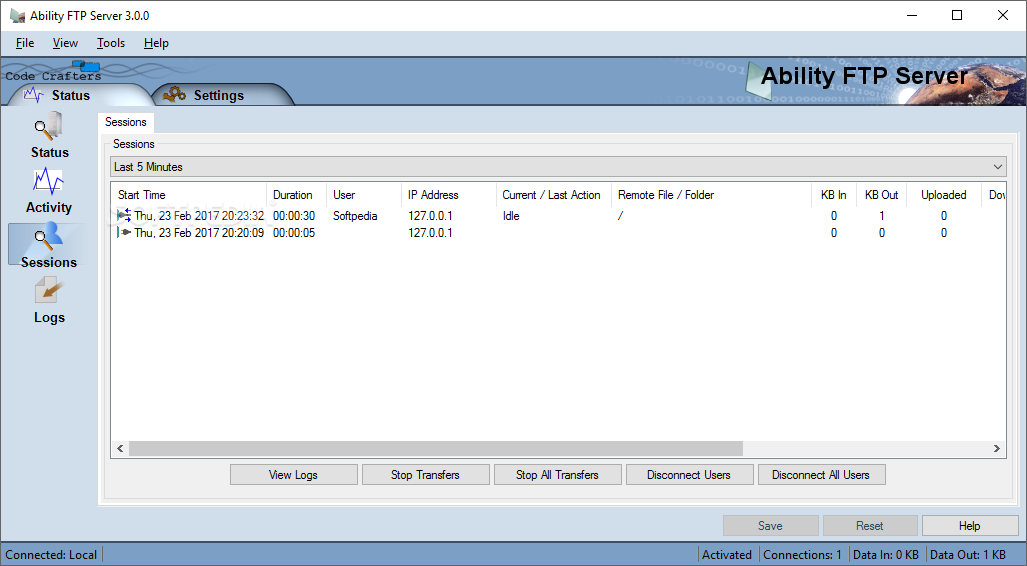Click the Help button at bottom right

(x=969, y=525)
